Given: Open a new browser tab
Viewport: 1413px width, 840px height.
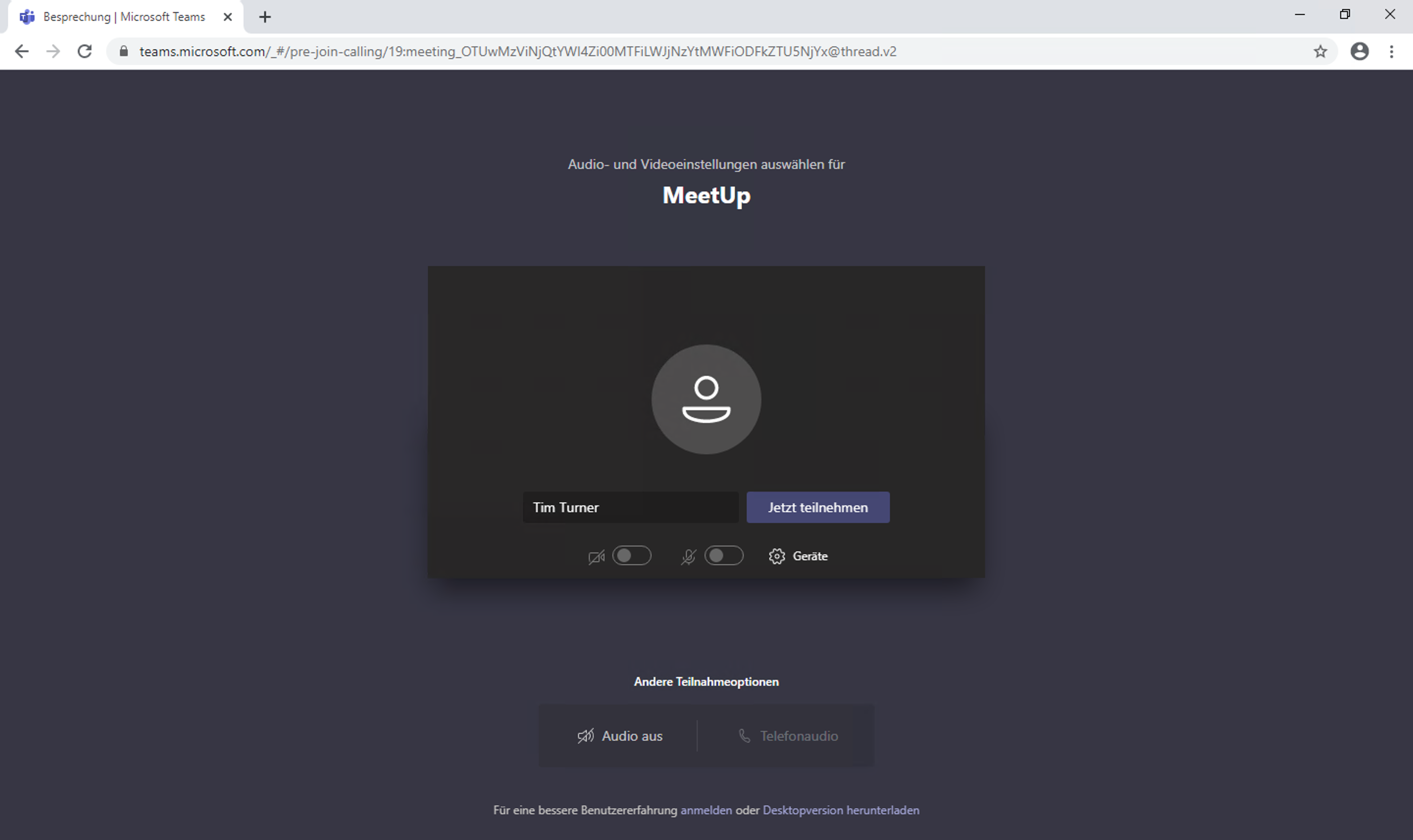Looking at the screenshot, I should [x=265, y=17].
